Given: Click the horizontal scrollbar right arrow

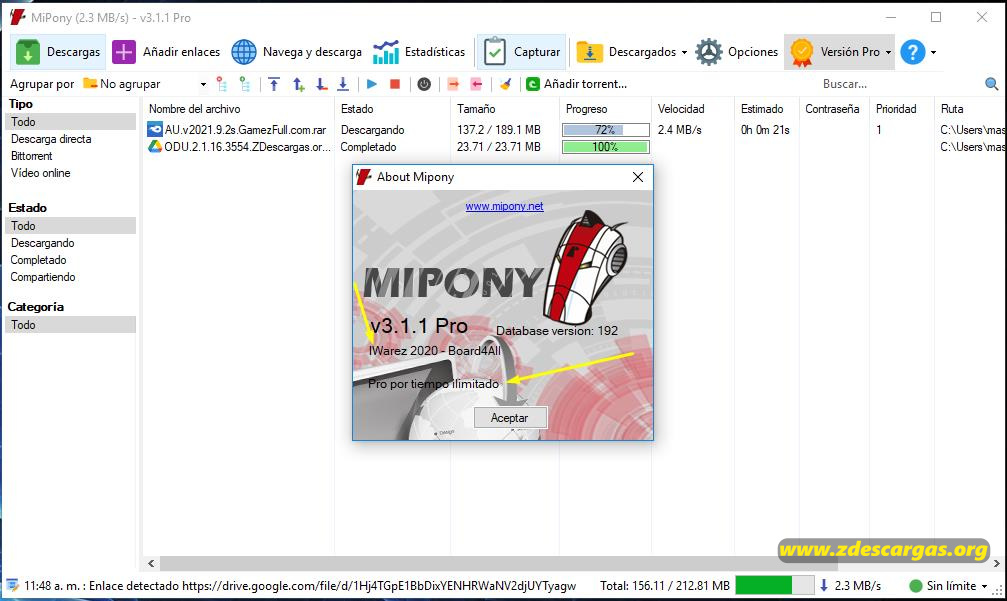Looking at the screenshot, I should 997,564.
